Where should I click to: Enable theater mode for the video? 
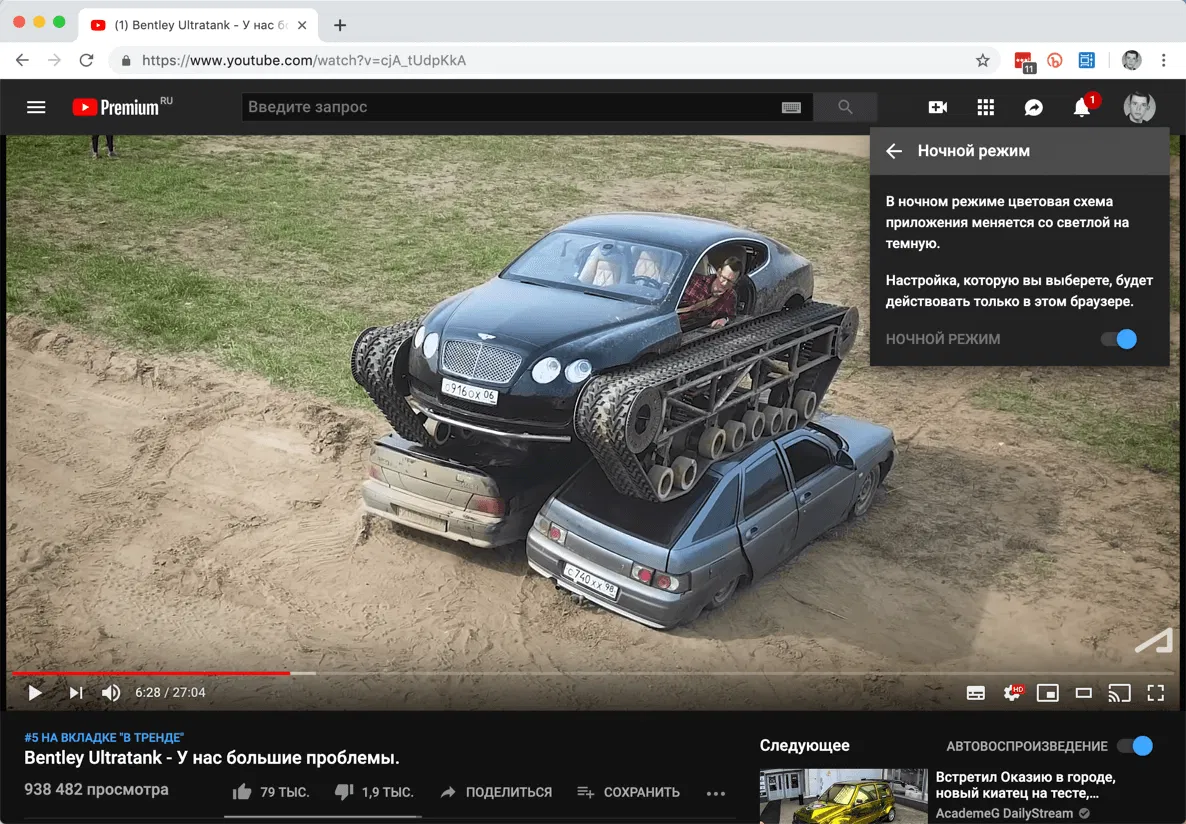(1083, 692)
